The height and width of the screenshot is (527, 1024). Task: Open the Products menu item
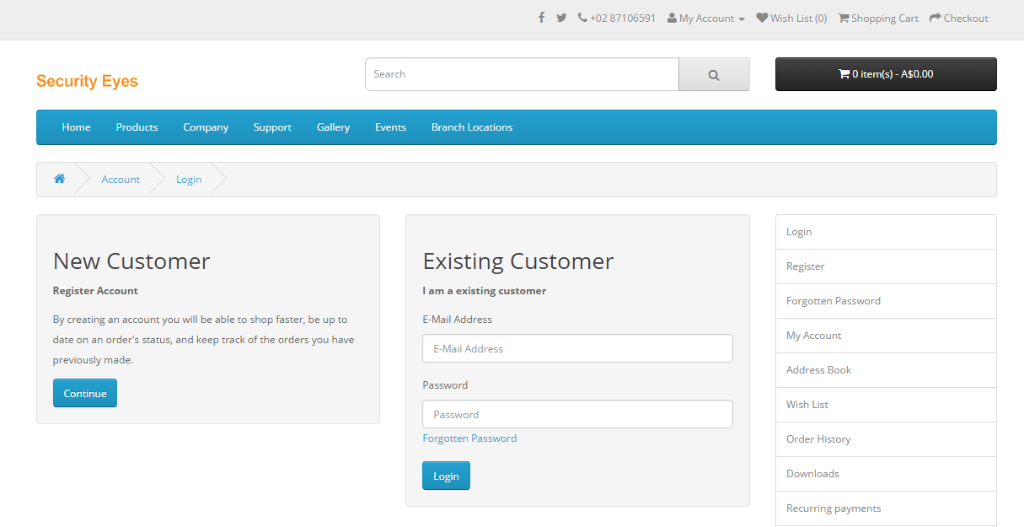(136, 127)
